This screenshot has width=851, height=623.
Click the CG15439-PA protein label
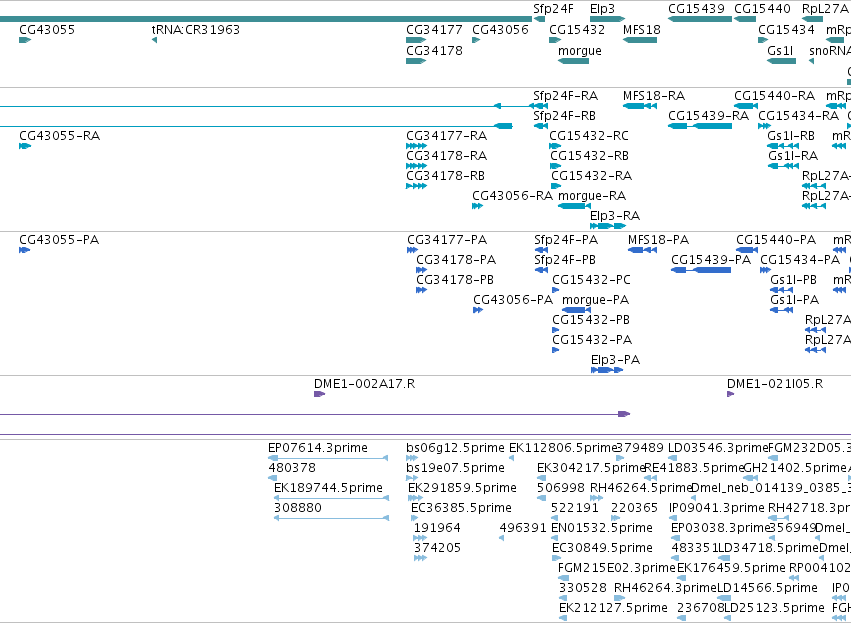(x=712, y=260)
